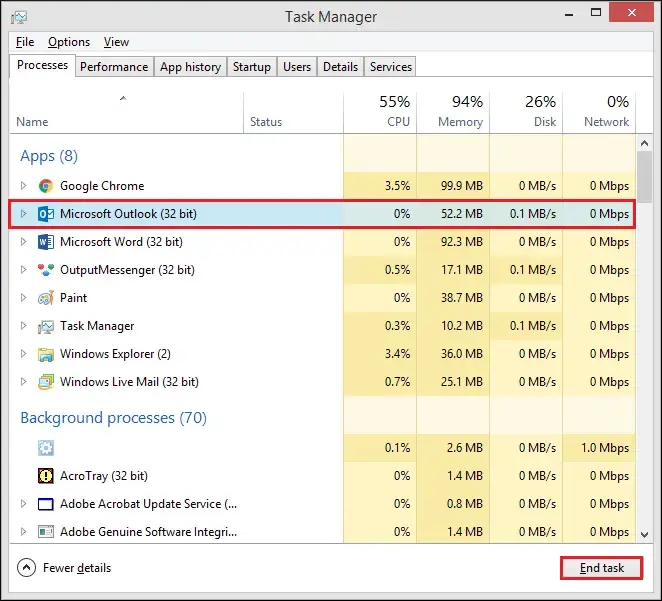The width and height of the screenshot is (662, 601).
Task: Click the Paint app icon
Action: (46, 298)
